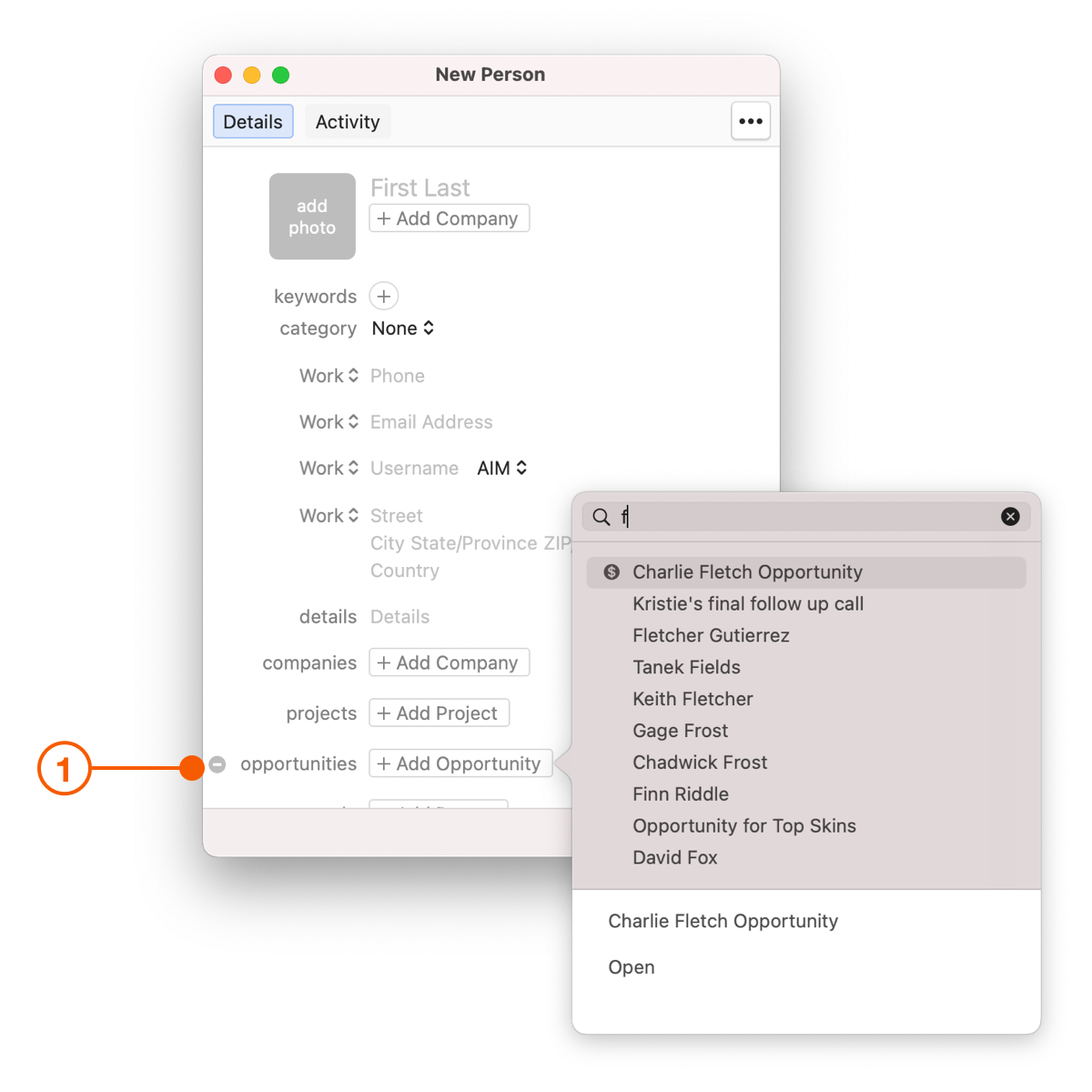
Task: Open the category None dropdown
Action: pyautogui.click(x=403, y=329)
